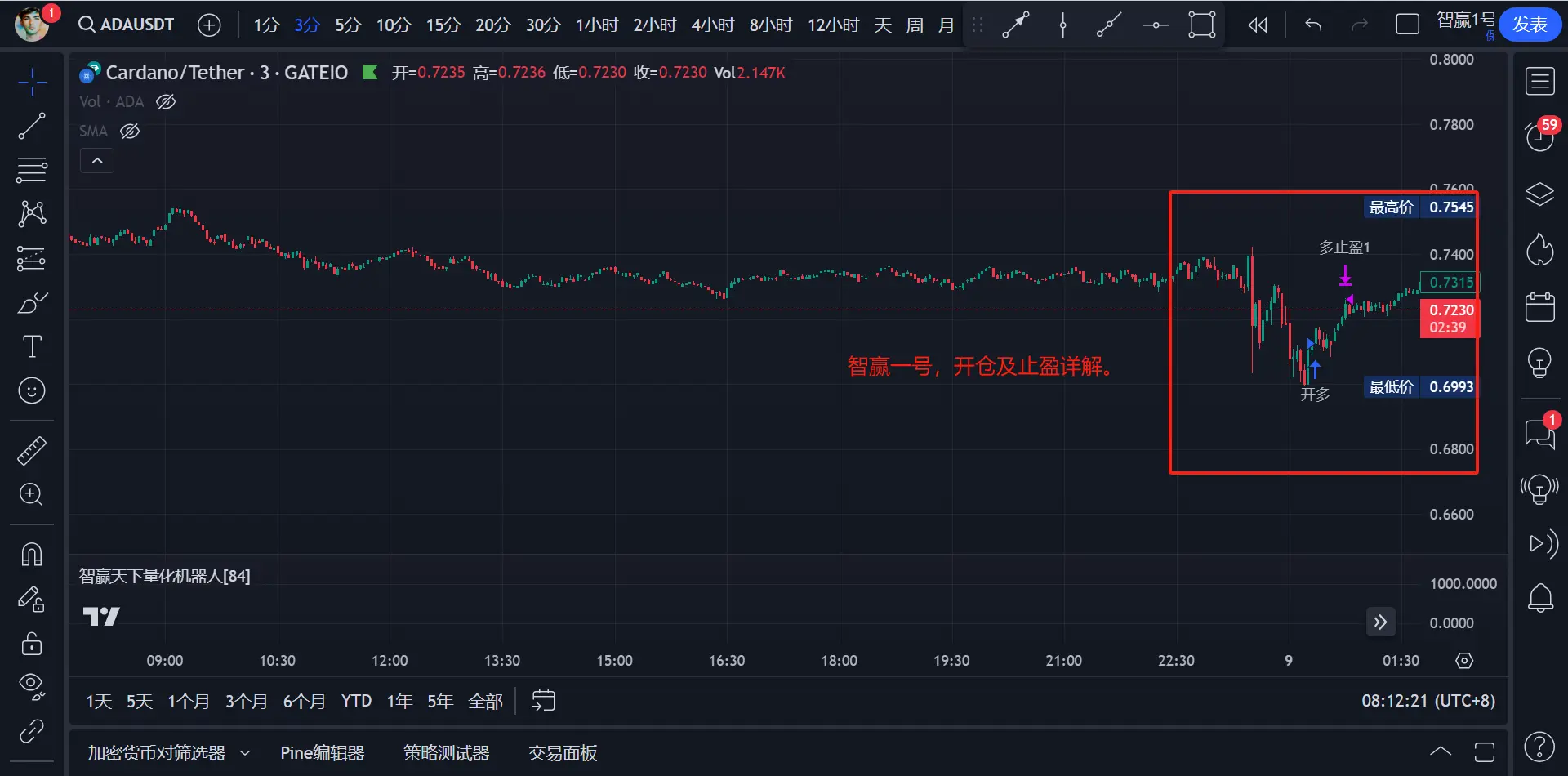Pick the vertical line tool in floating toolbar

1062,25
